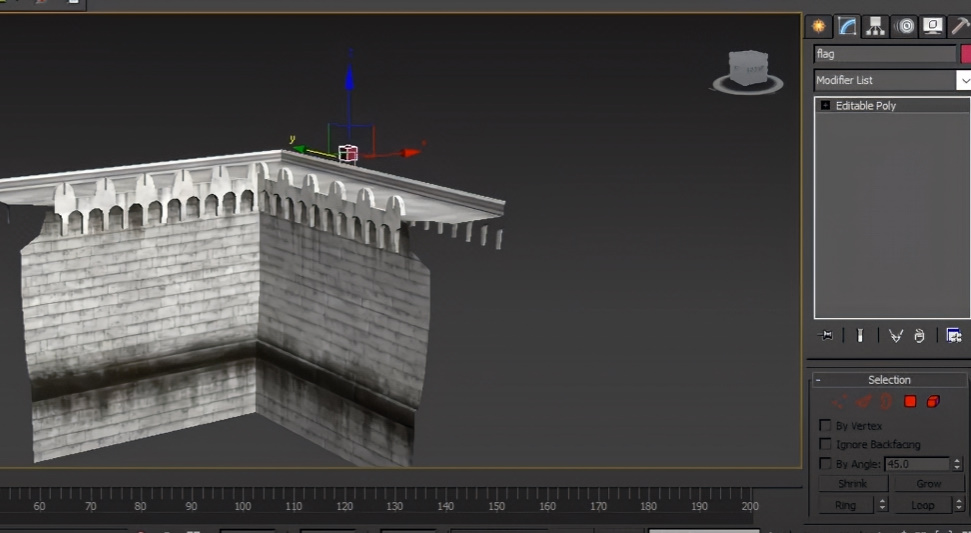Select Border sub-object level icon

(886, 402)
